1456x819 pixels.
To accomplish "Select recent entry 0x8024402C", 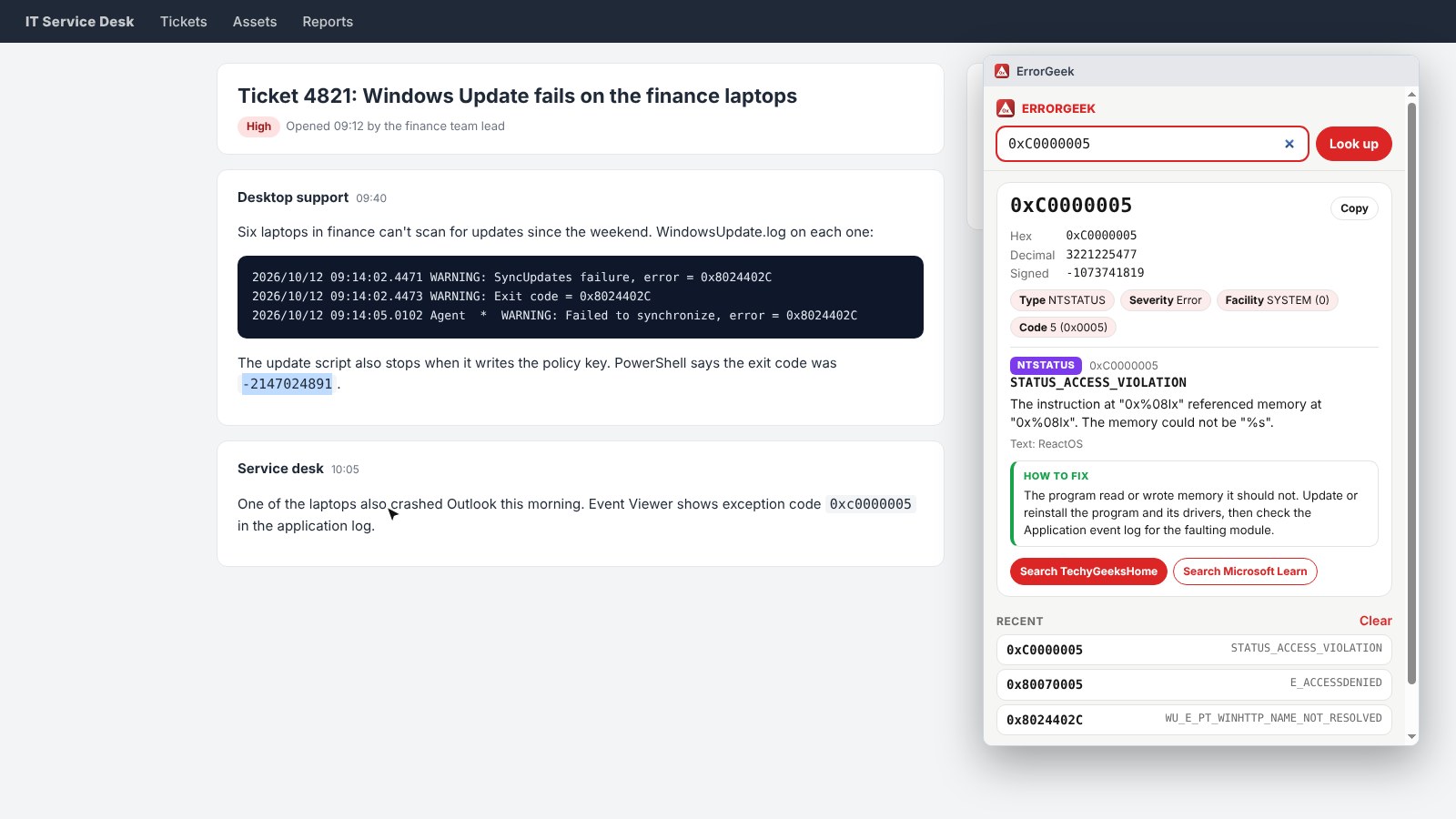I will point(1194,719).
